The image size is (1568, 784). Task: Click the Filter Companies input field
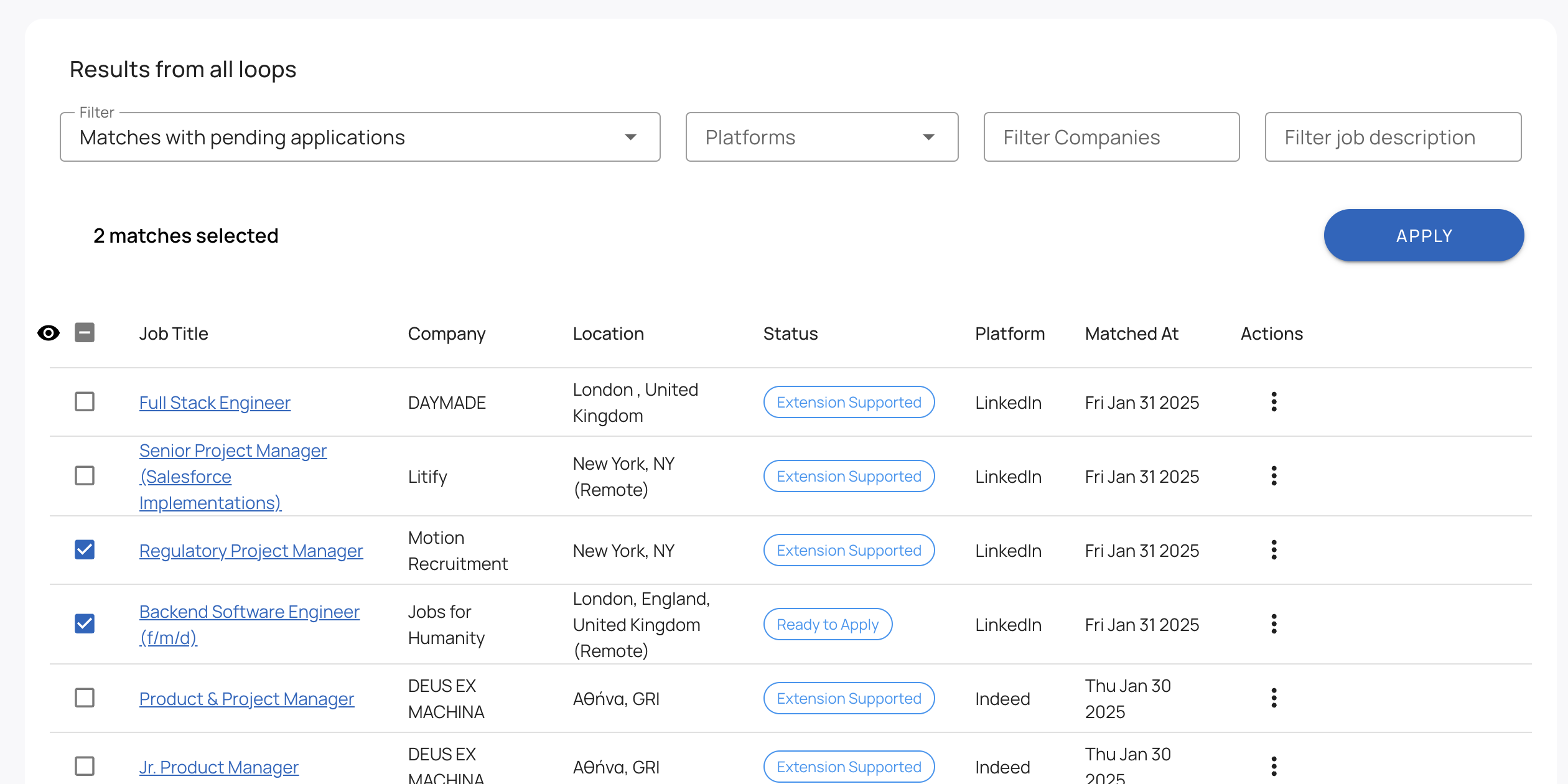coord(1111,137)
